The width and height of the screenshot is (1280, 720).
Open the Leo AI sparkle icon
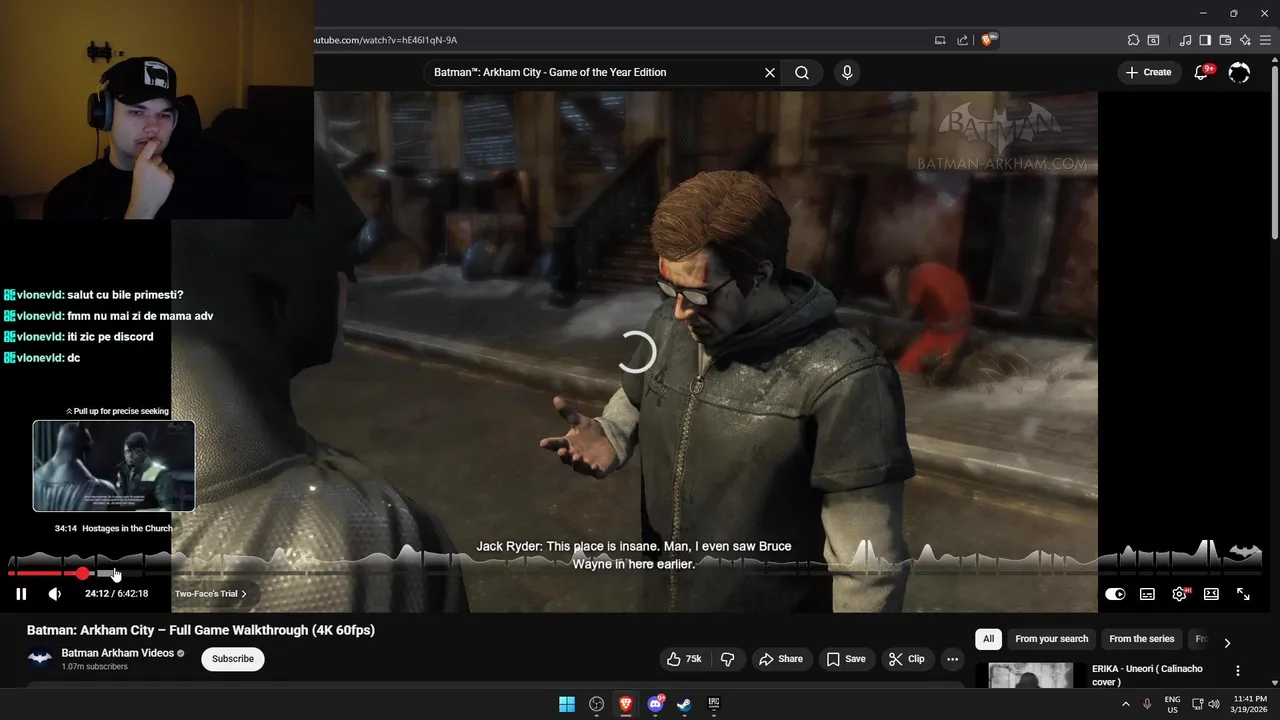pos(1245,40)
